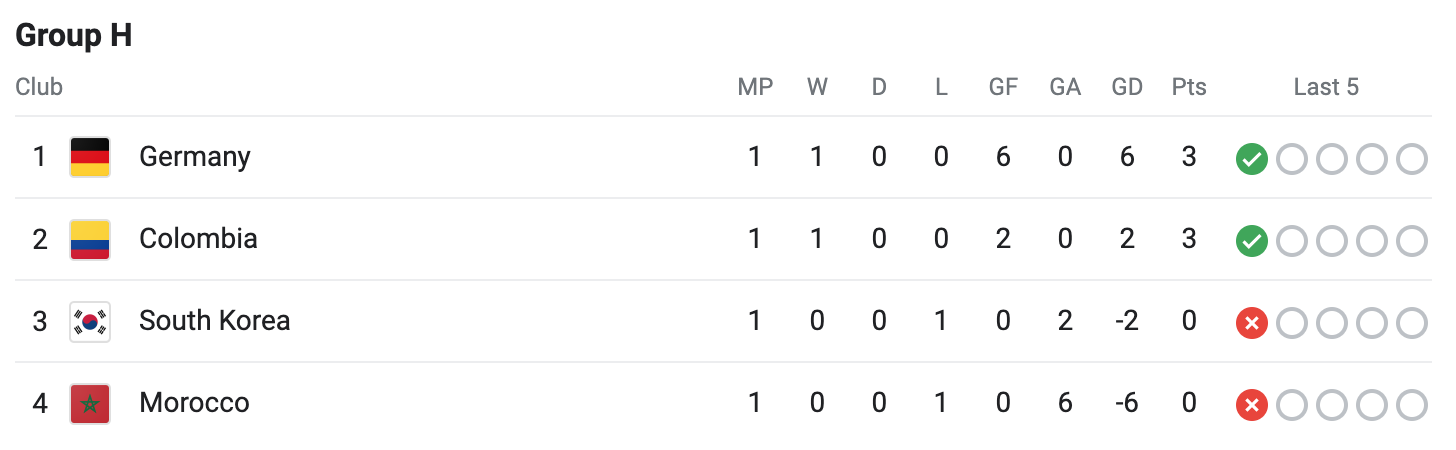Click South Korea's red loss icon
The height and width of the screenshot is (450, 1456).
point(1251,322)
